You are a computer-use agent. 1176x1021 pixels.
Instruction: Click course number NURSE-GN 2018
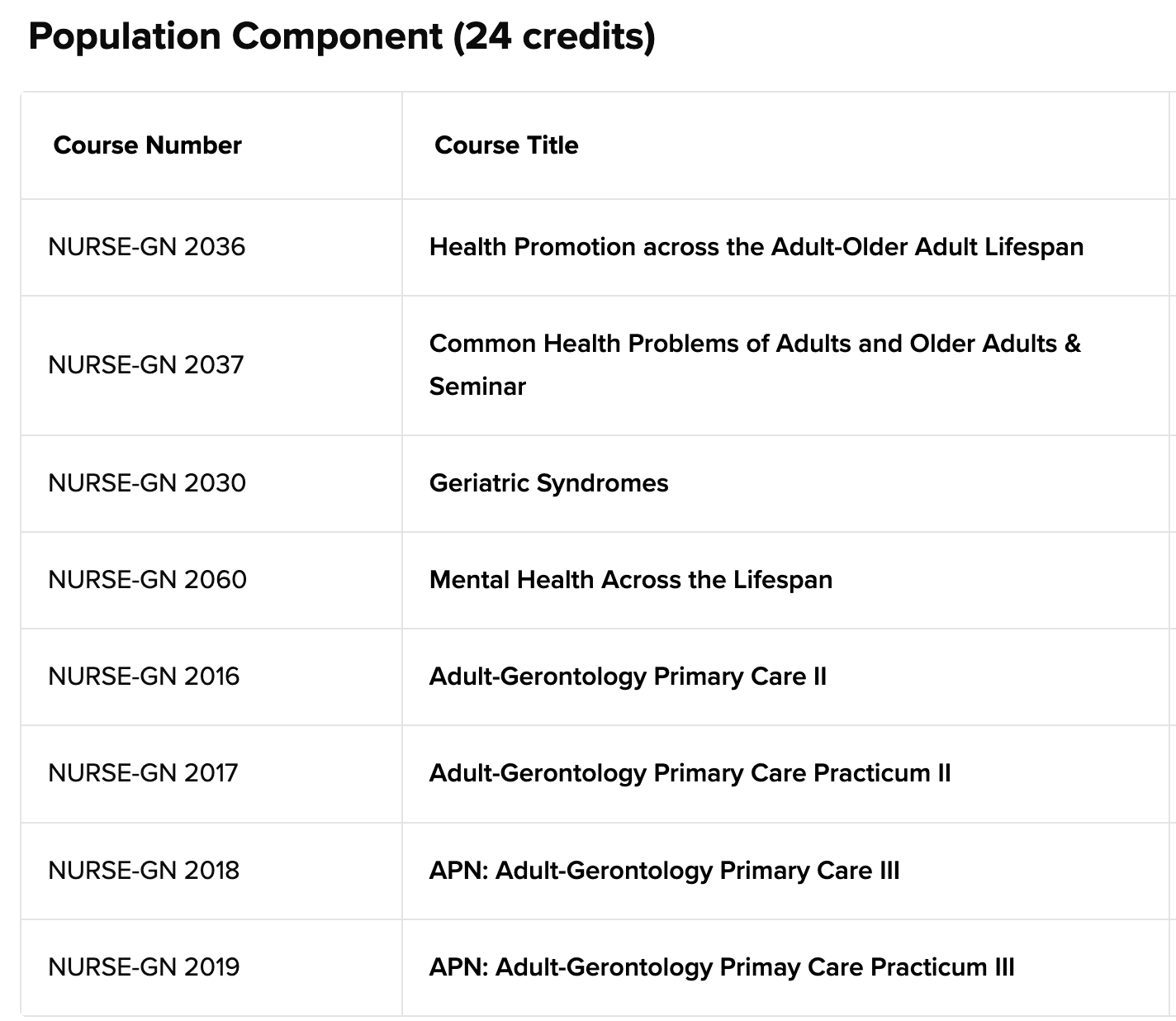[x=145, y=871]
